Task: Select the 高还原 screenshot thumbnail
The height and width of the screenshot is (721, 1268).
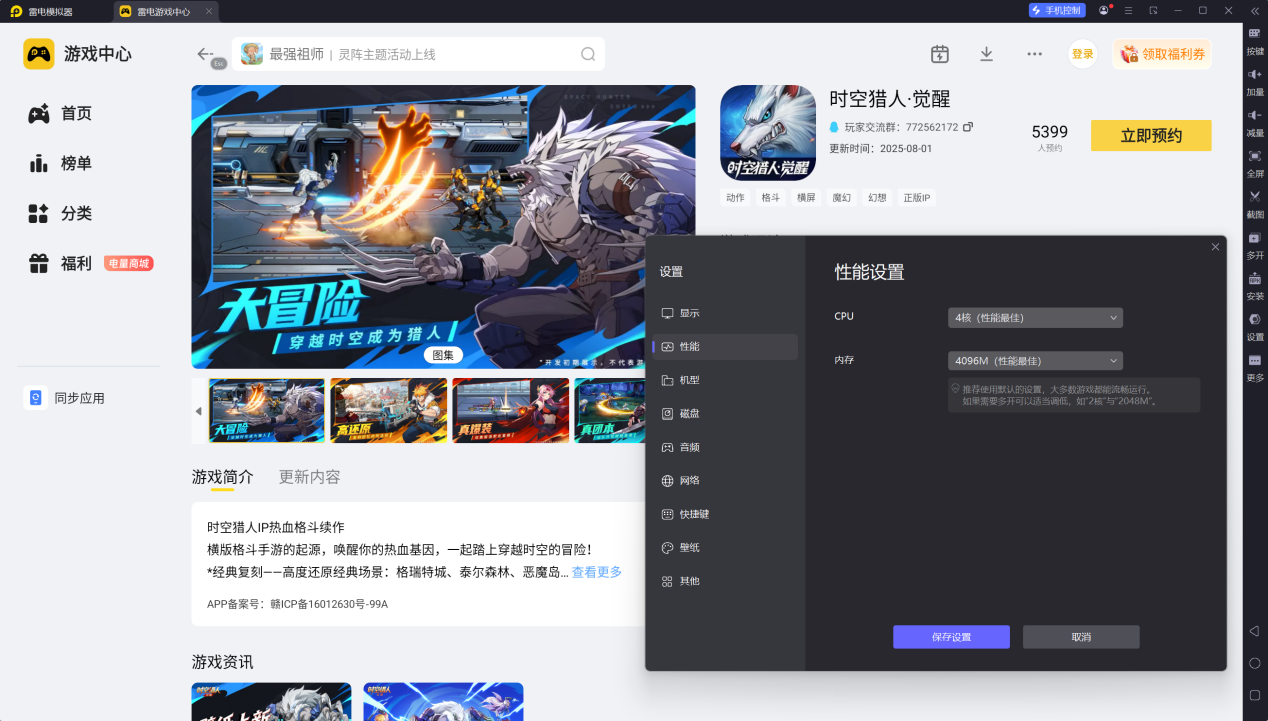Action: [x=388, y=411]
